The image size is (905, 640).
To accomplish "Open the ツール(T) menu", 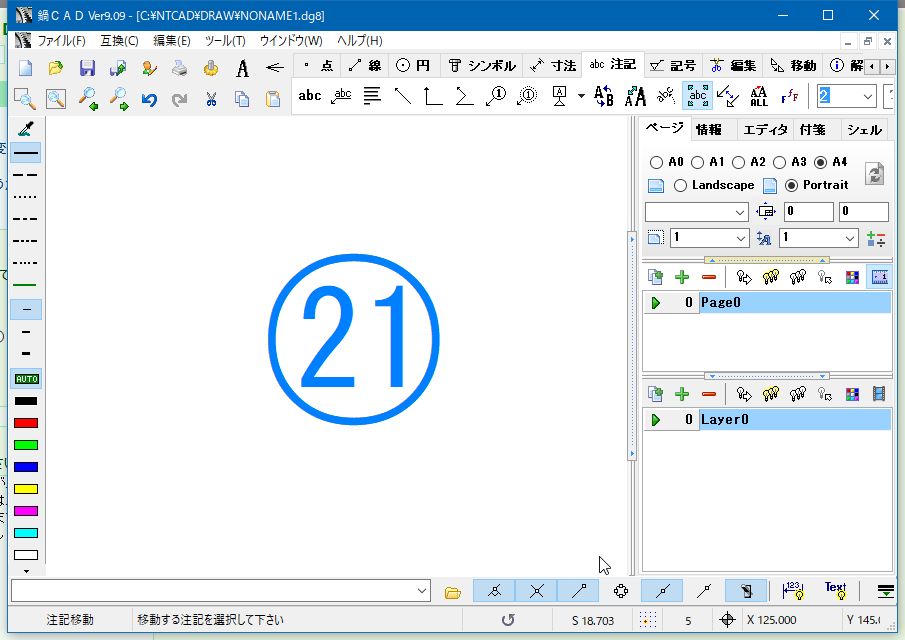I will coord(225,41).
